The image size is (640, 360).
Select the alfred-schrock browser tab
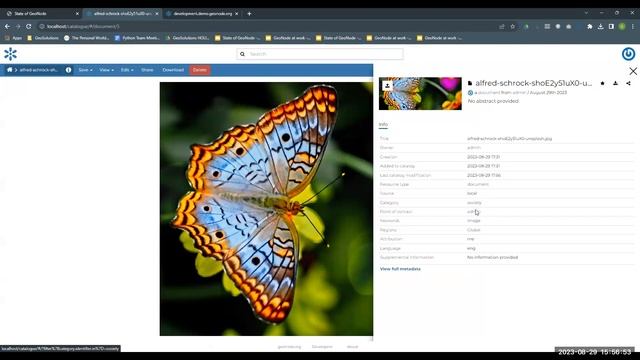coord(122,13)
